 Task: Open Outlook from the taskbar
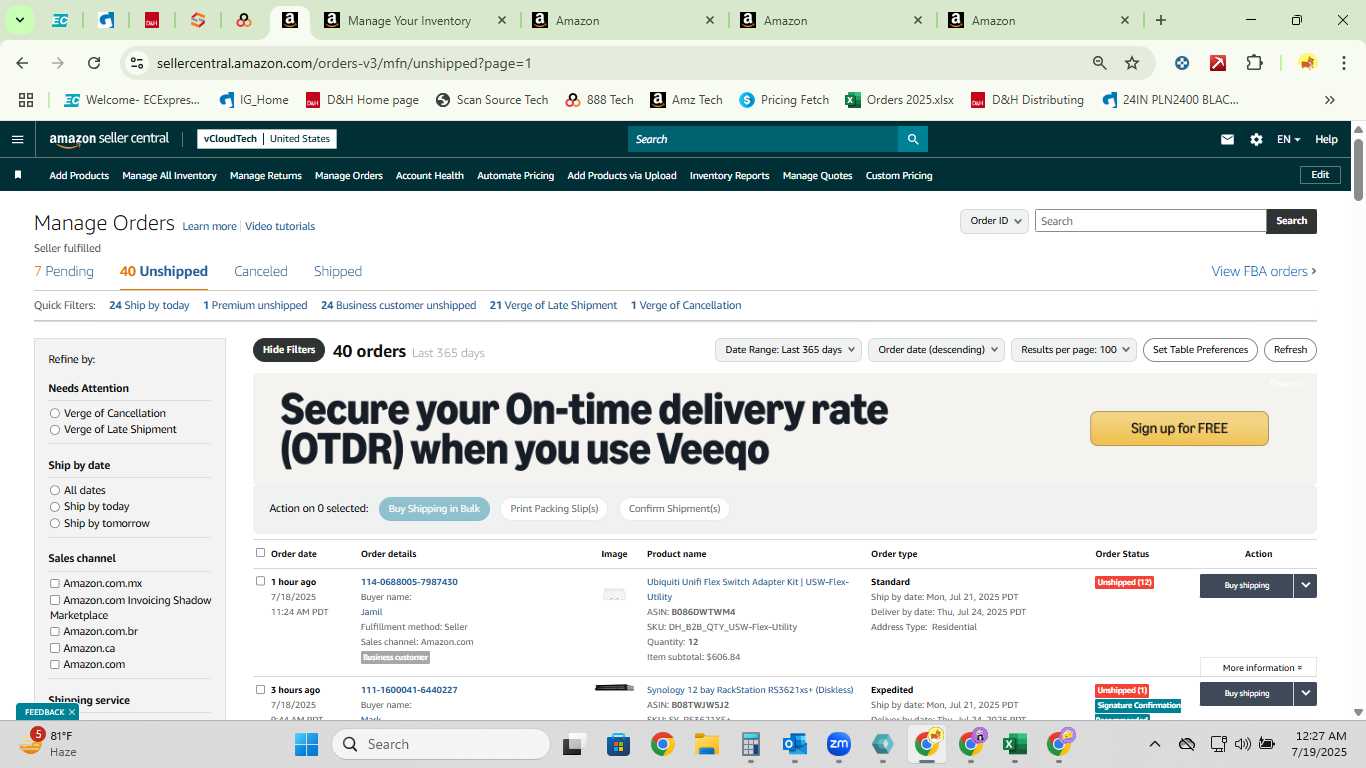[795, 744]
